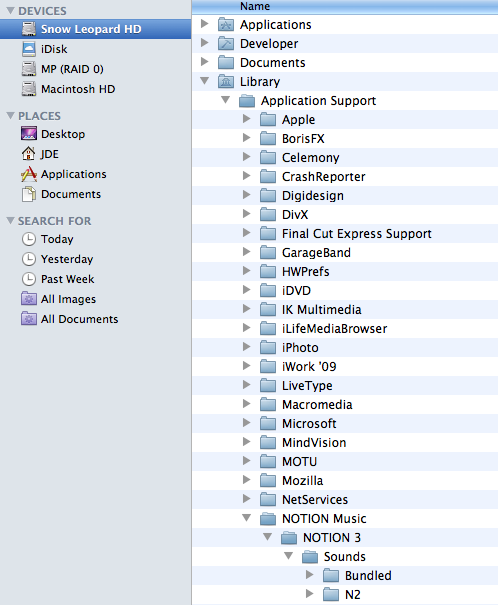Image resolution: width=498 pixels, height=605 pixels.
Task: Click the Library folder icon
Action: 226,81
